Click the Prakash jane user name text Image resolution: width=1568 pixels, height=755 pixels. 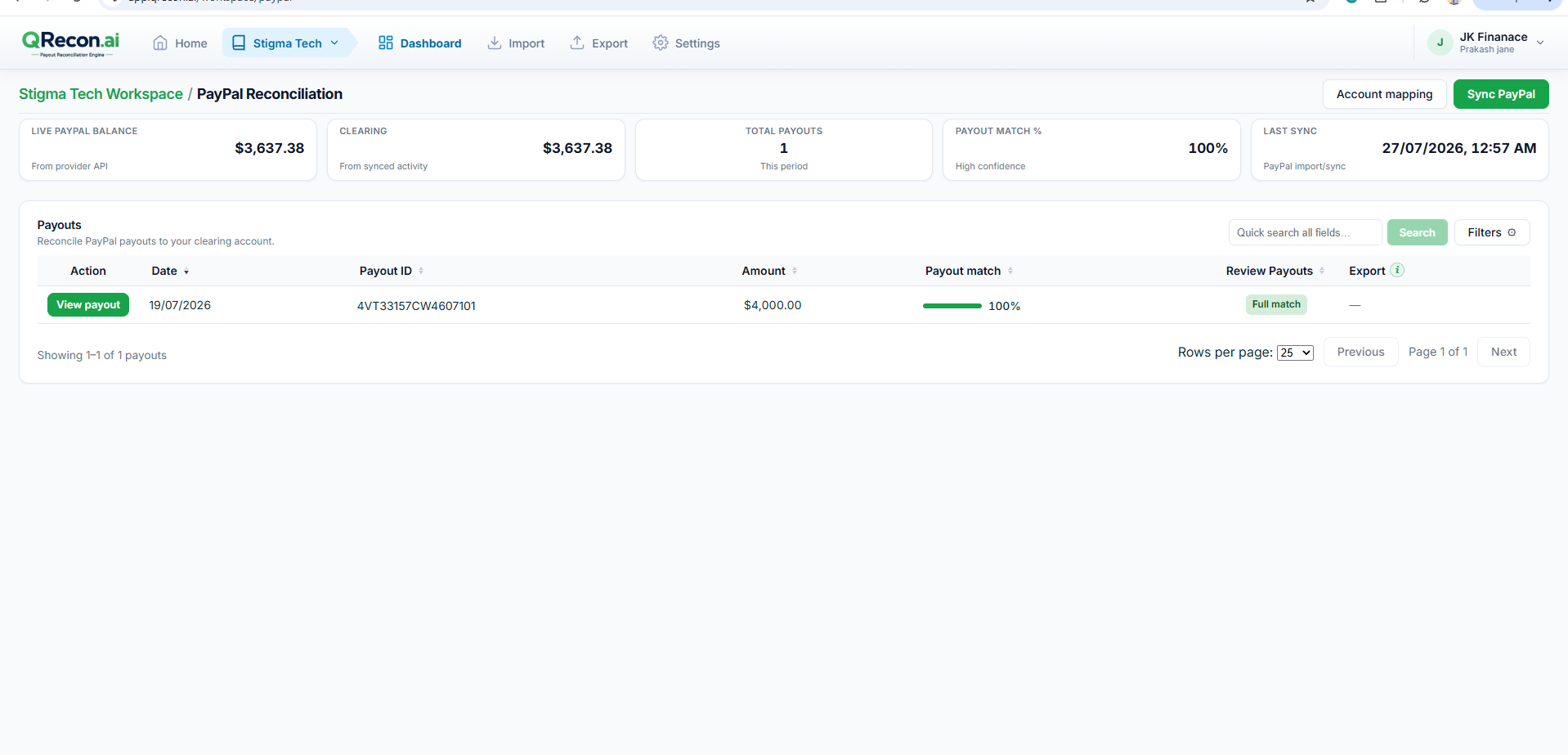[1486, 50]
